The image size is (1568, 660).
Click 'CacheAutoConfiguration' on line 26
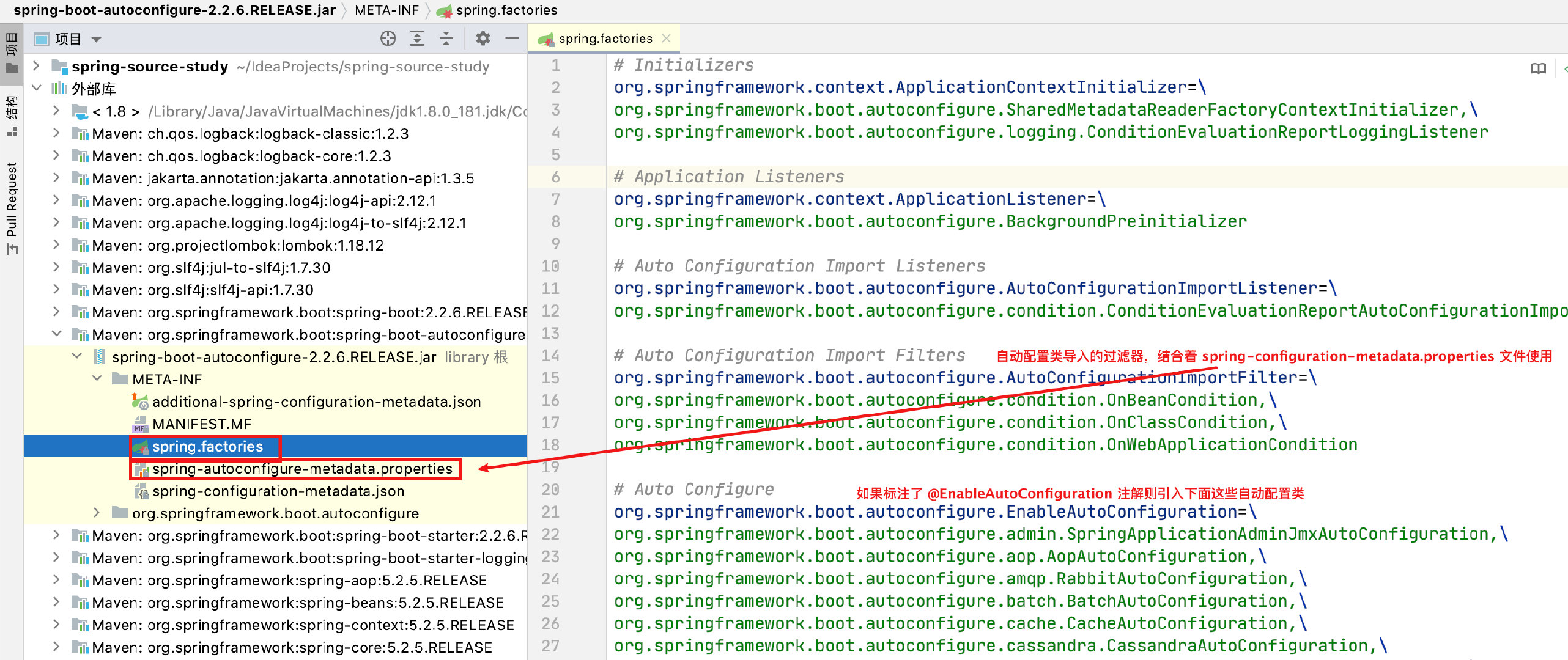[1177, 623]
